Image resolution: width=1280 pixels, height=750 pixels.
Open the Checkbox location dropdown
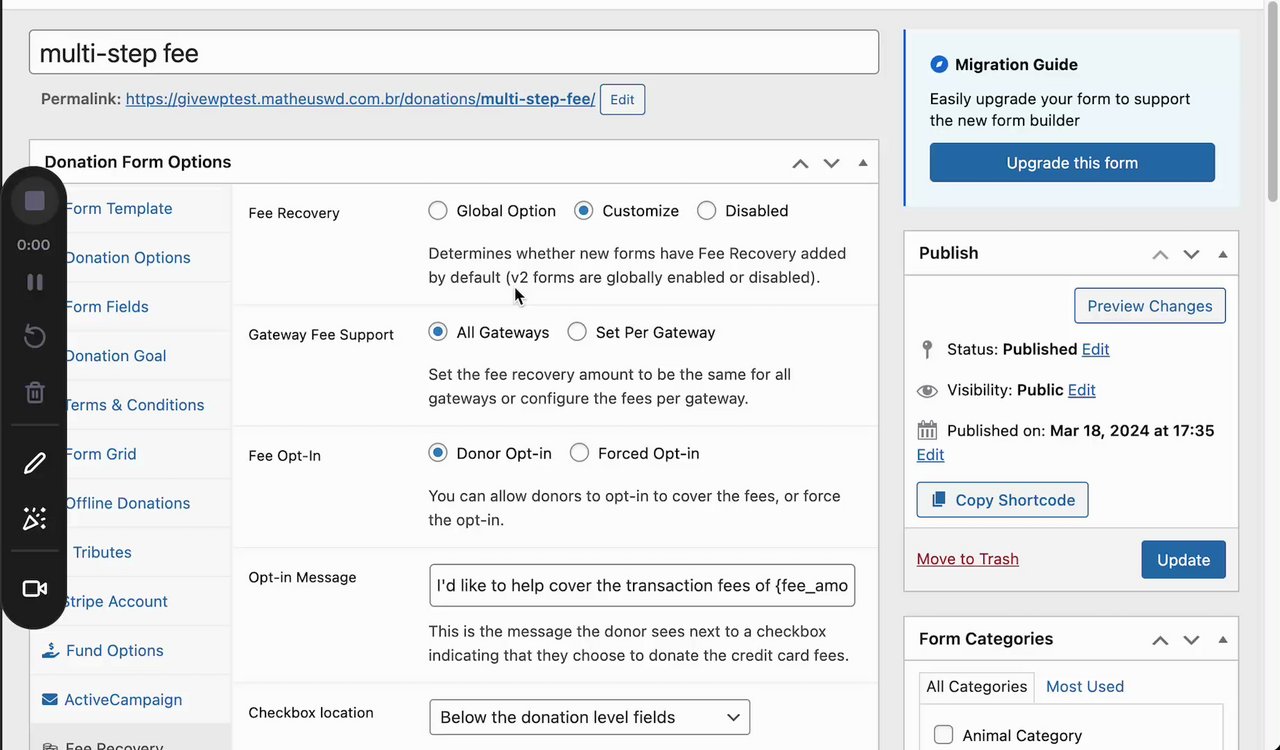coord(589,717)
